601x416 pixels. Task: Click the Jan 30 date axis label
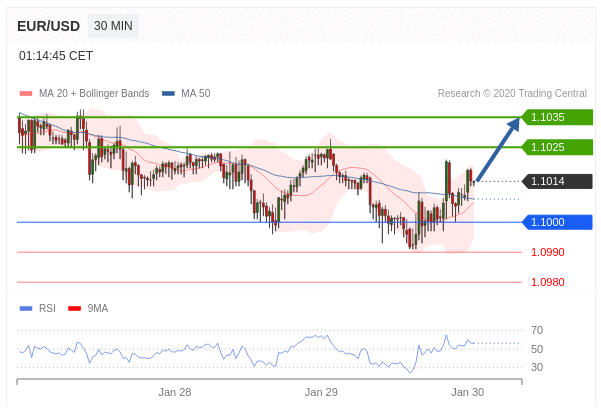[468, 392]
